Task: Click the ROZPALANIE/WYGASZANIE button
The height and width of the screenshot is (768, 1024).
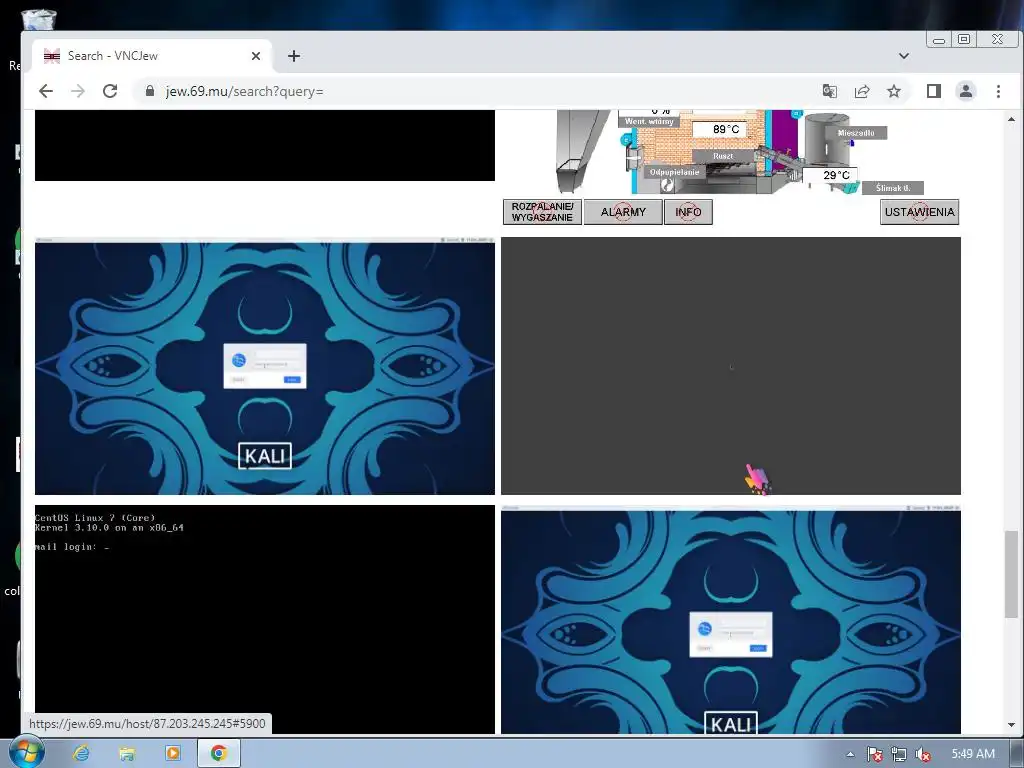Action: (x=542, y=212)
